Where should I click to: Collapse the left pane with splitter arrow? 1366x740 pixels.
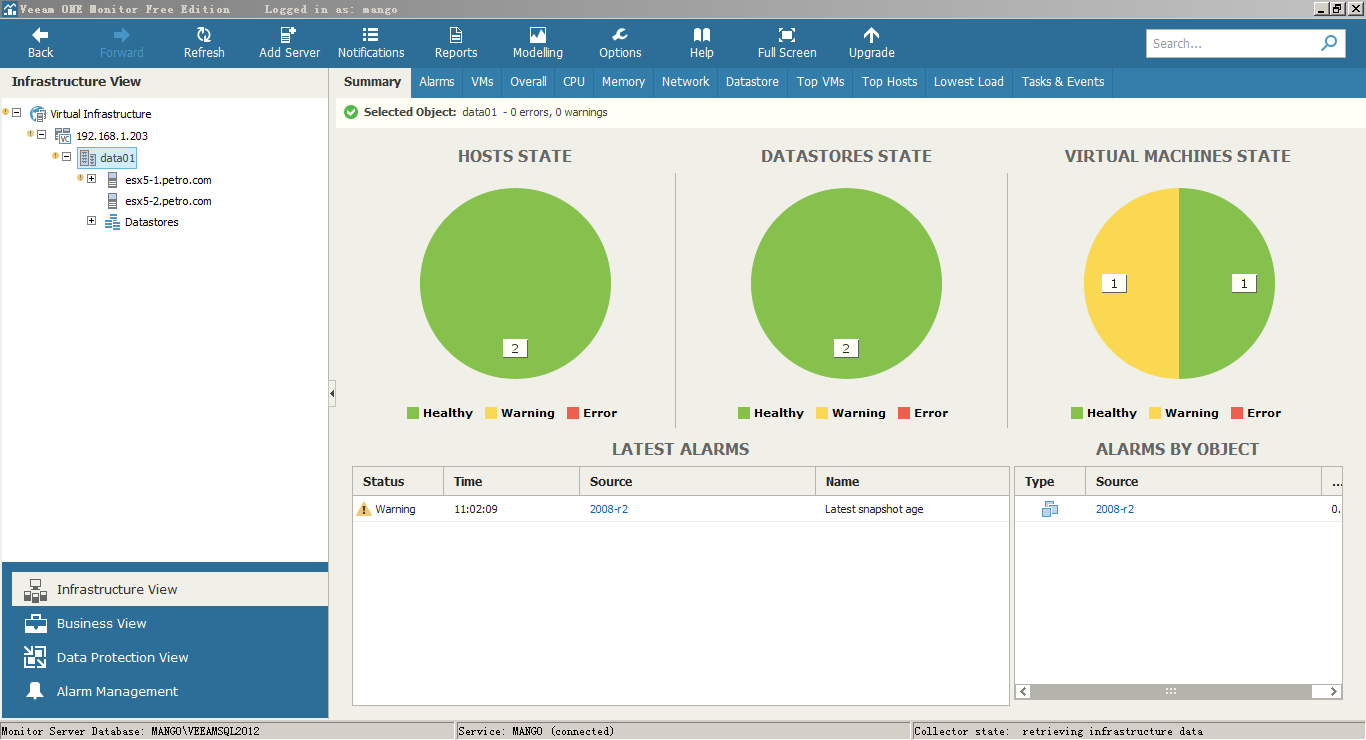[332, 394]
